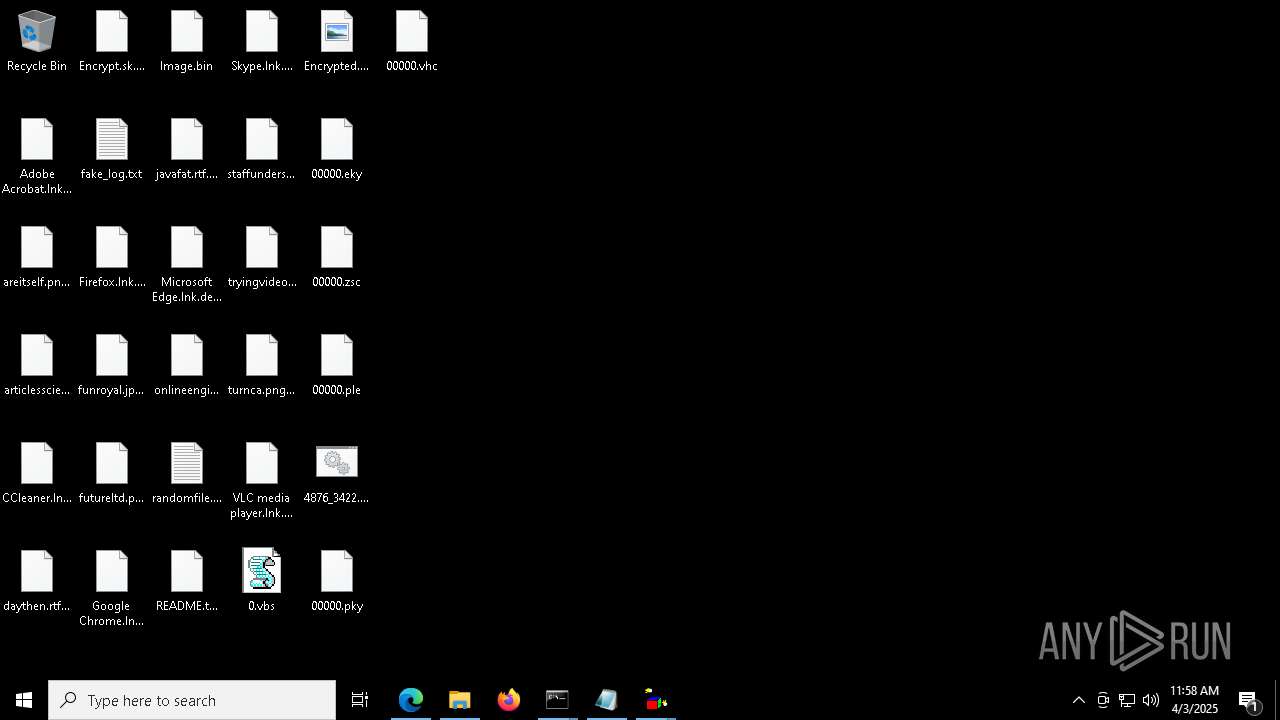The width and height of the screenshot is (1280, 720).
Task: Select the 00000.vhc file
Action: pyautogui.click(x=412, y=42)
